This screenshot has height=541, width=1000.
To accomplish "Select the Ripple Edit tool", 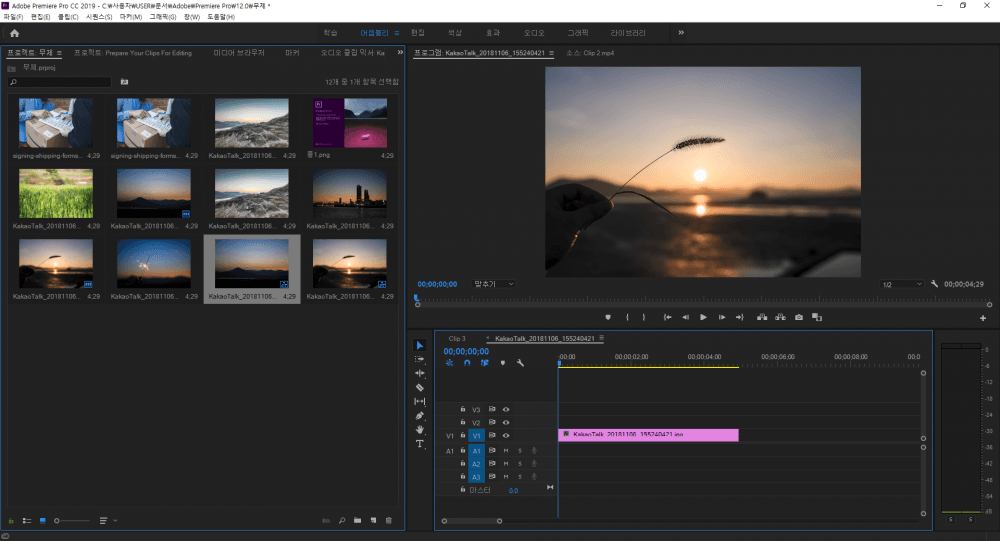I will click(420, 373).
